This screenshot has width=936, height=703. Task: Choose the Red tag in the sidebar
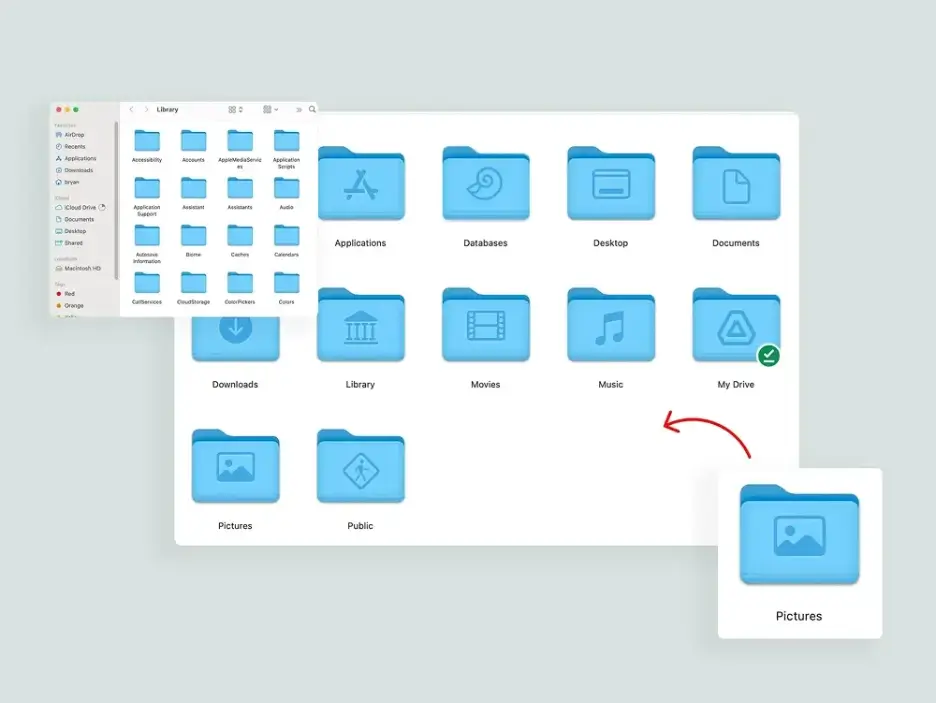[x=66, y=294]
